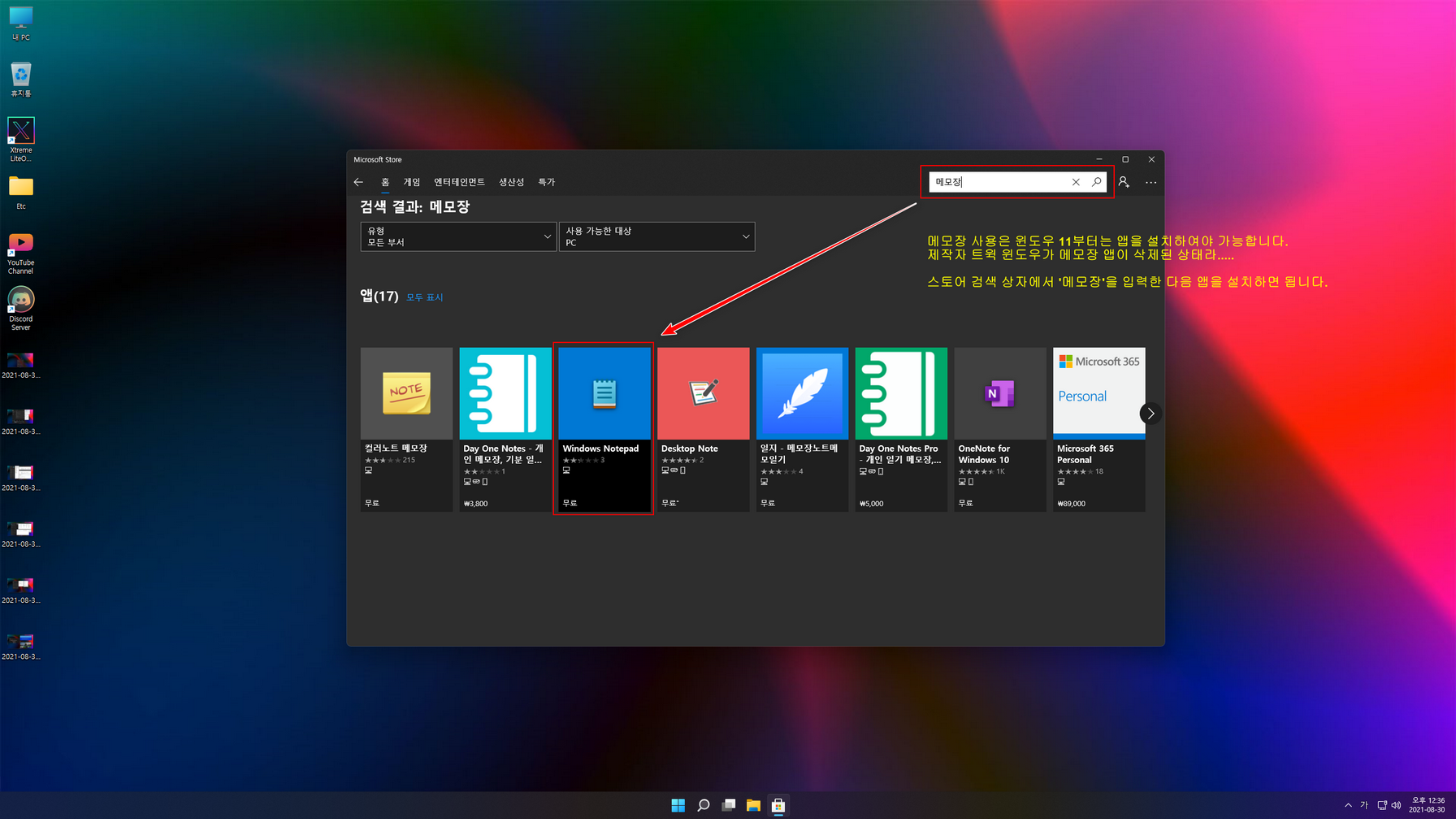Screen dimensions: 1456x819
Task: Open the 특가 tab
Action: (x=546, y=182)
